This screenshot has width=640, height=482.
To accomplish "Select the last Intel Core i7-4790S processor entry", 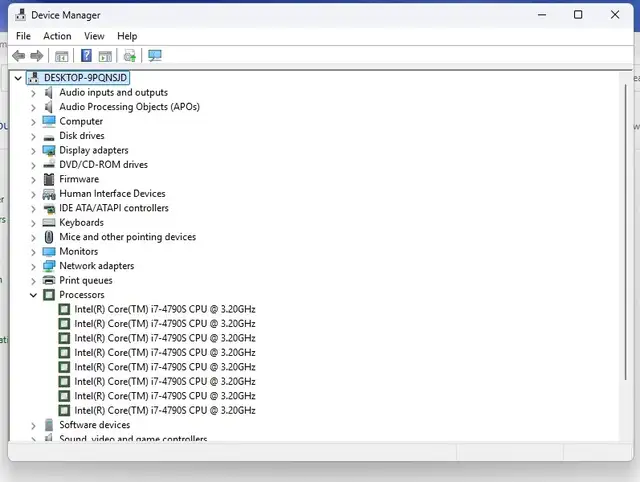I will [x=165, y=410].
